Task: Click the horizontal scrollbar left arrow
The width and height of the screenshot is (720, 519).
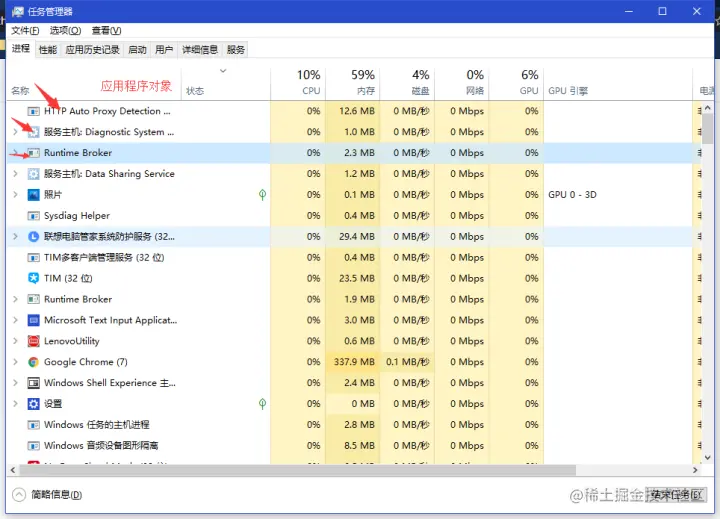Action: click(x=13, y=470)
